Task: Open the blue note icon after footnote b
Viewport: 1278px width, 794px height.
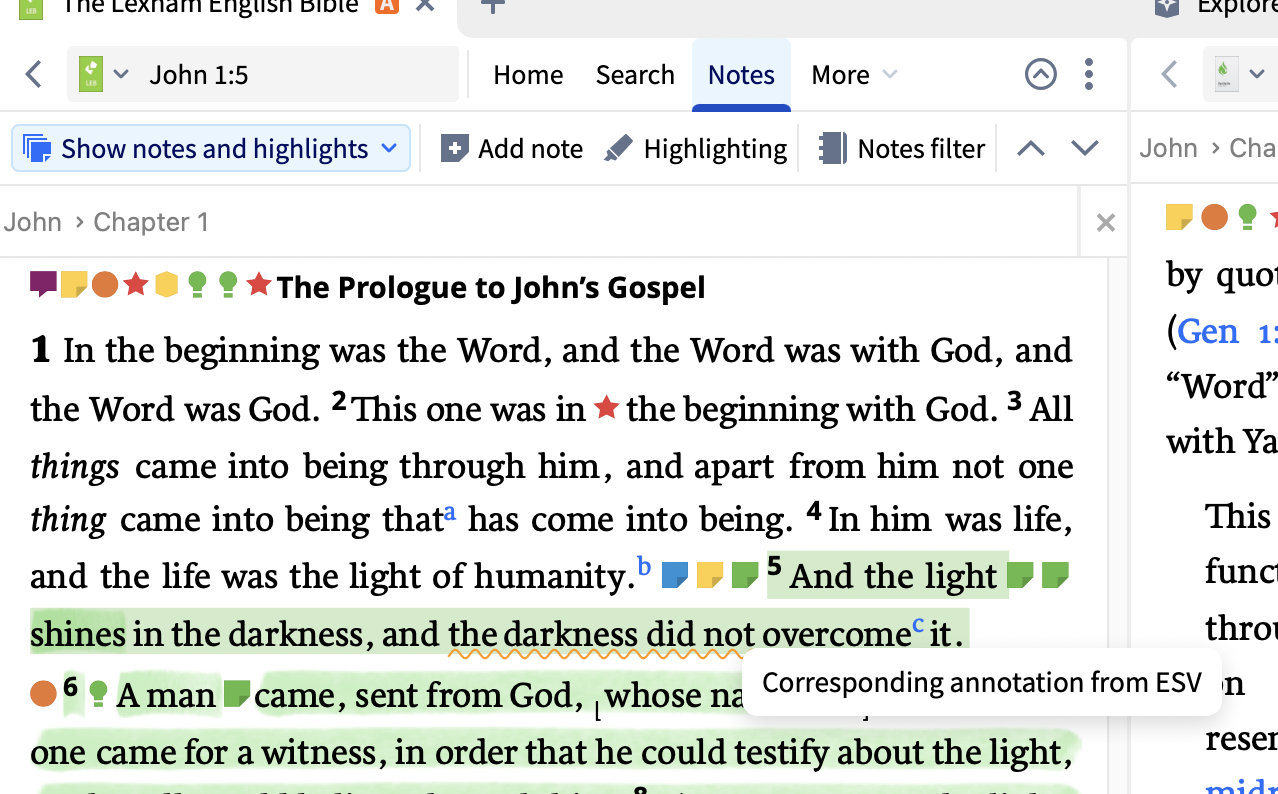Action: tap(676, 575)
